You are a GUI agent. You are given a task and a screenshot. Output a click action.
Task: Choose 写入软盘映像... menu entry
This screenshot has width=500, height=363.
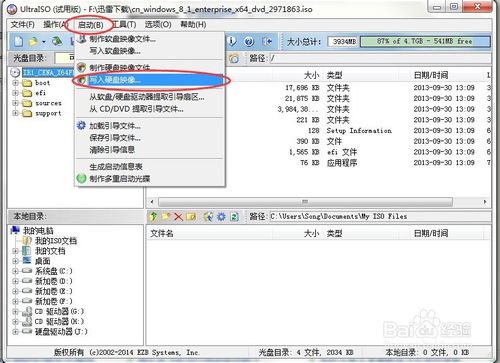point(150,51)
